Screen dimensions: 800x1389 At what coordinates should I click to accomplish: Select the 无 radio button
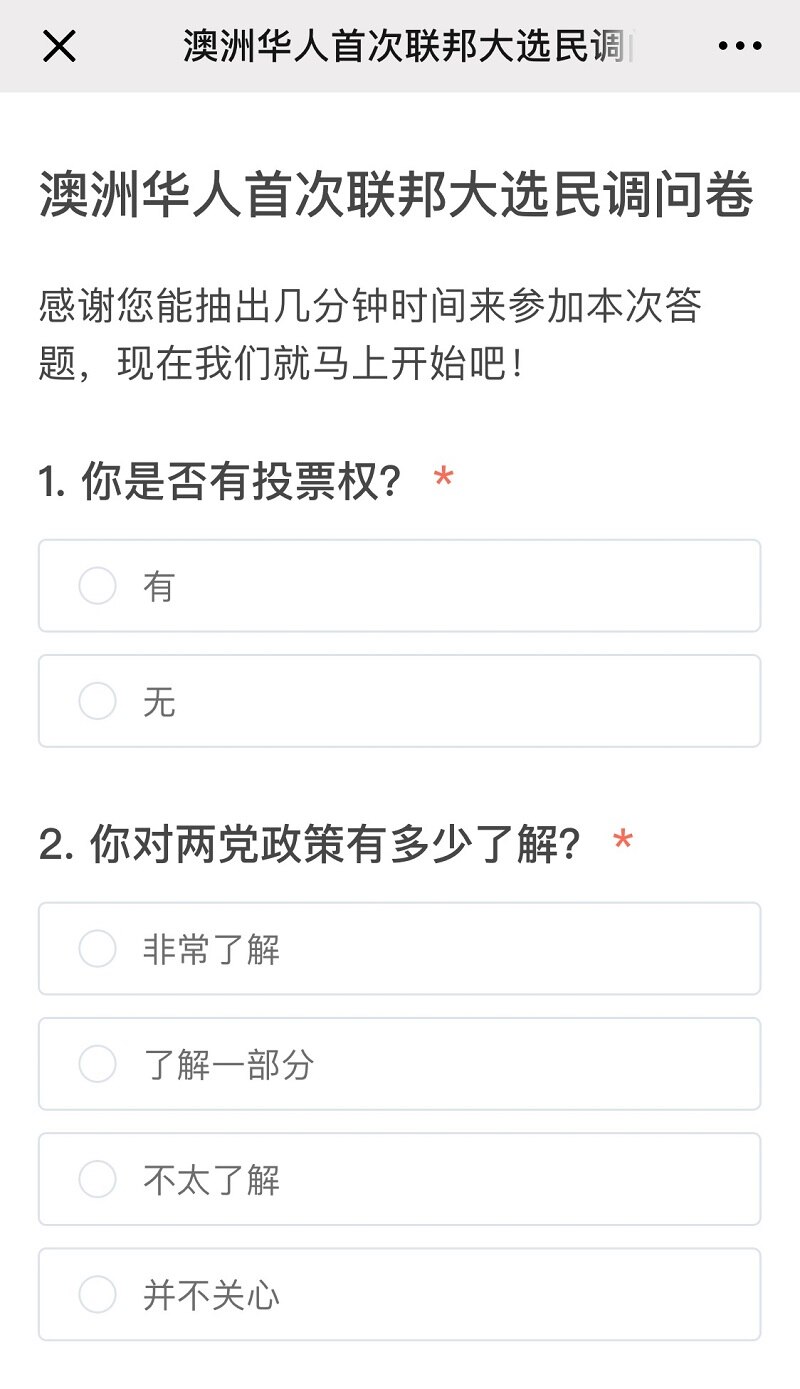pos(98,701)
